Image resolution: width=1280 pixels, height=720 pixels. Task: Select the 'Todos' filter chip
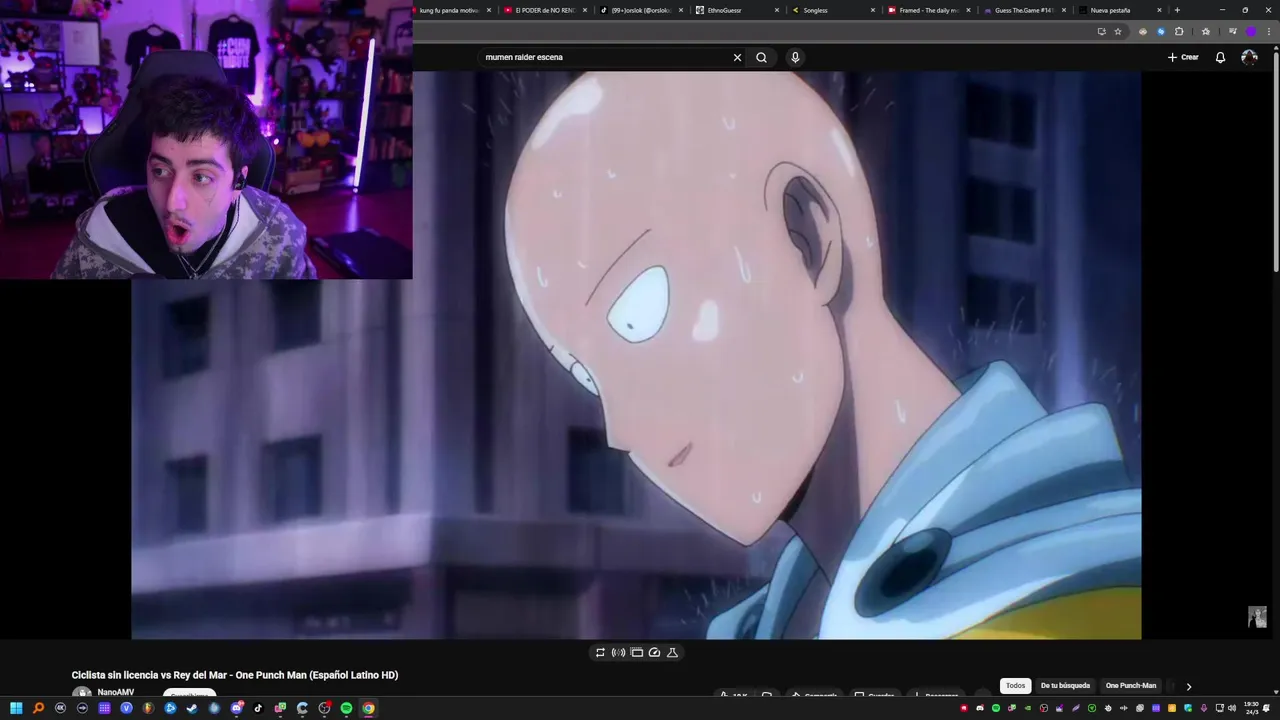point(1015,686)
